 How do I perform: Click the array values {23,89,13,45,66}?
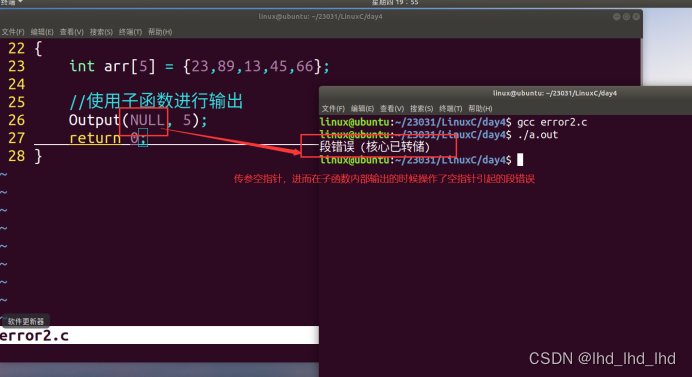tap(252, 66)
